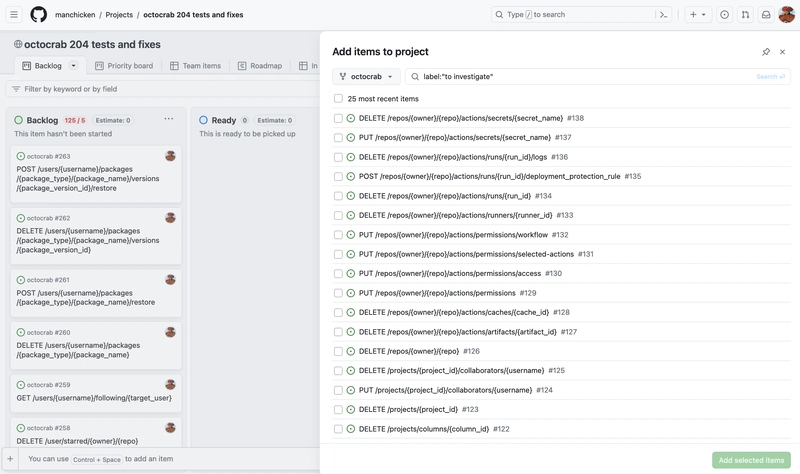This screenshot has width=800, height=474.
Task: Tick checkbox for DELETE /repos/{owner}/{repo} #126
Action: 338,351
